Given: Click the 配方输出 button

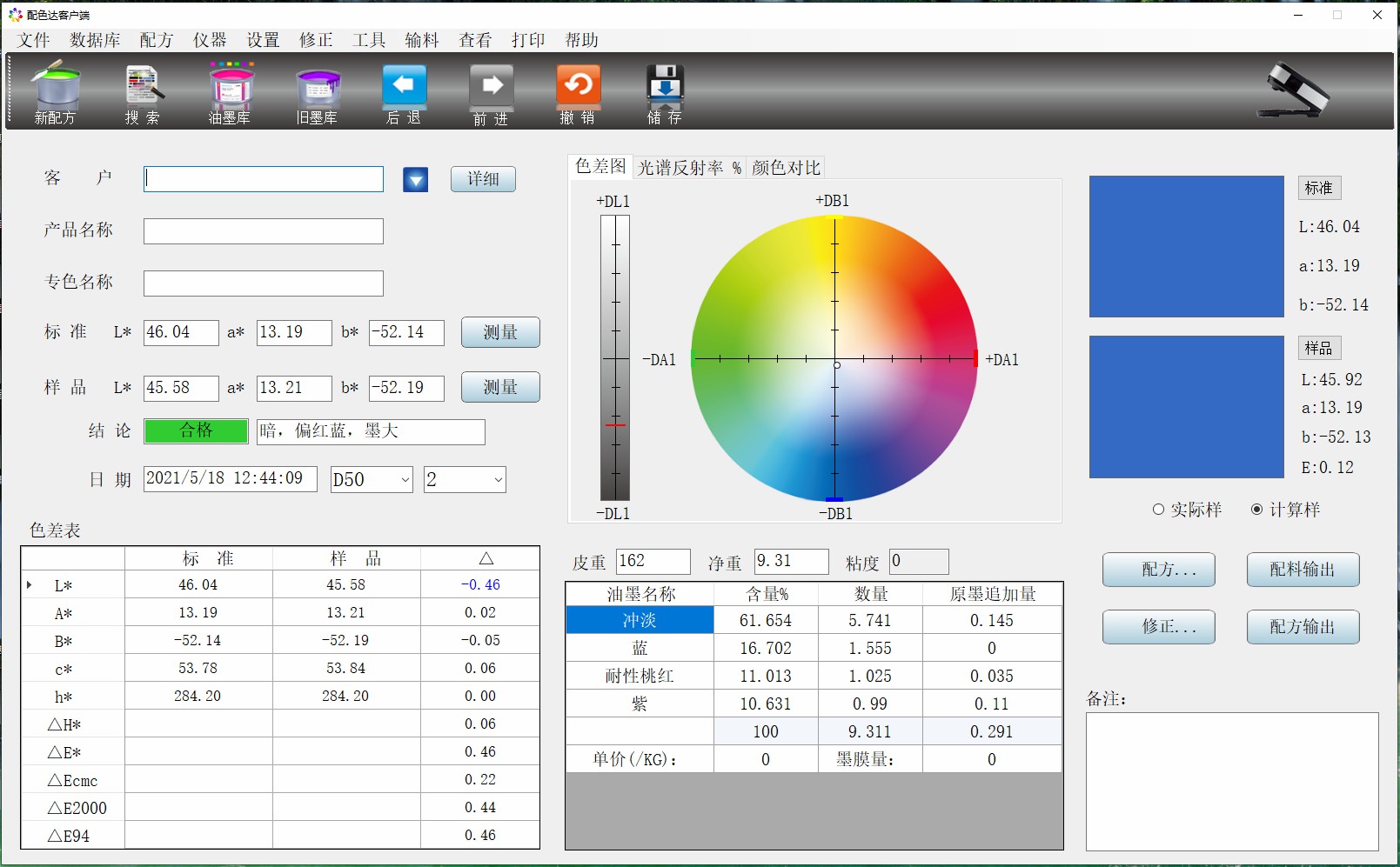Looking at the screenshot, I should tap(1302, 627).
